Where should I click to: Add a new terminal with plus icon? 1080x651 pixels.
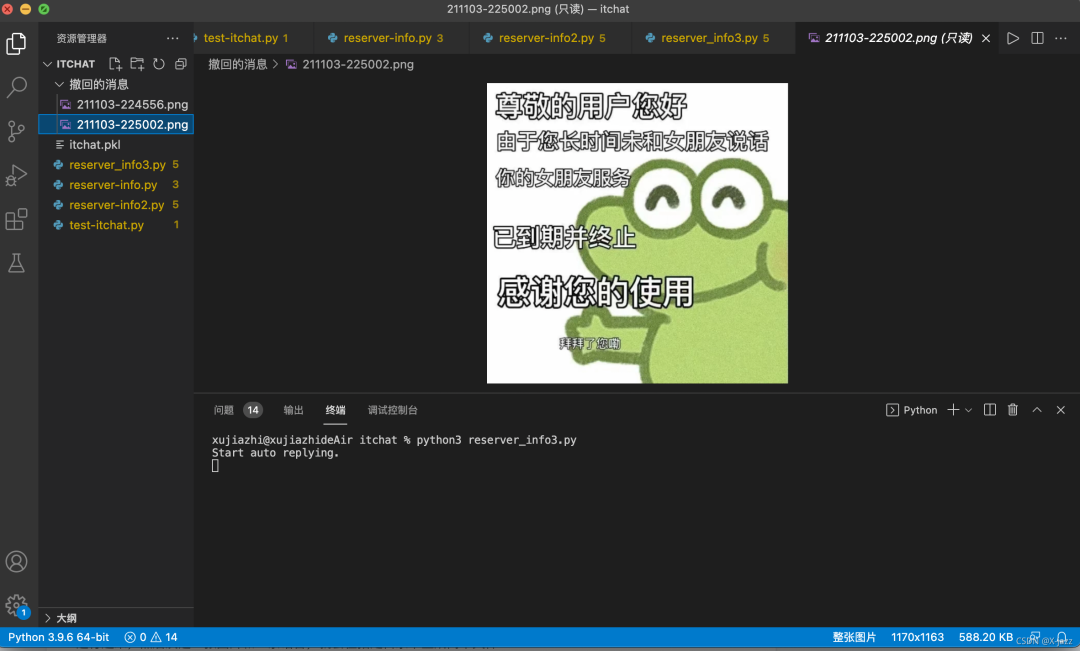pyautogui.click(x=953, y=410)
